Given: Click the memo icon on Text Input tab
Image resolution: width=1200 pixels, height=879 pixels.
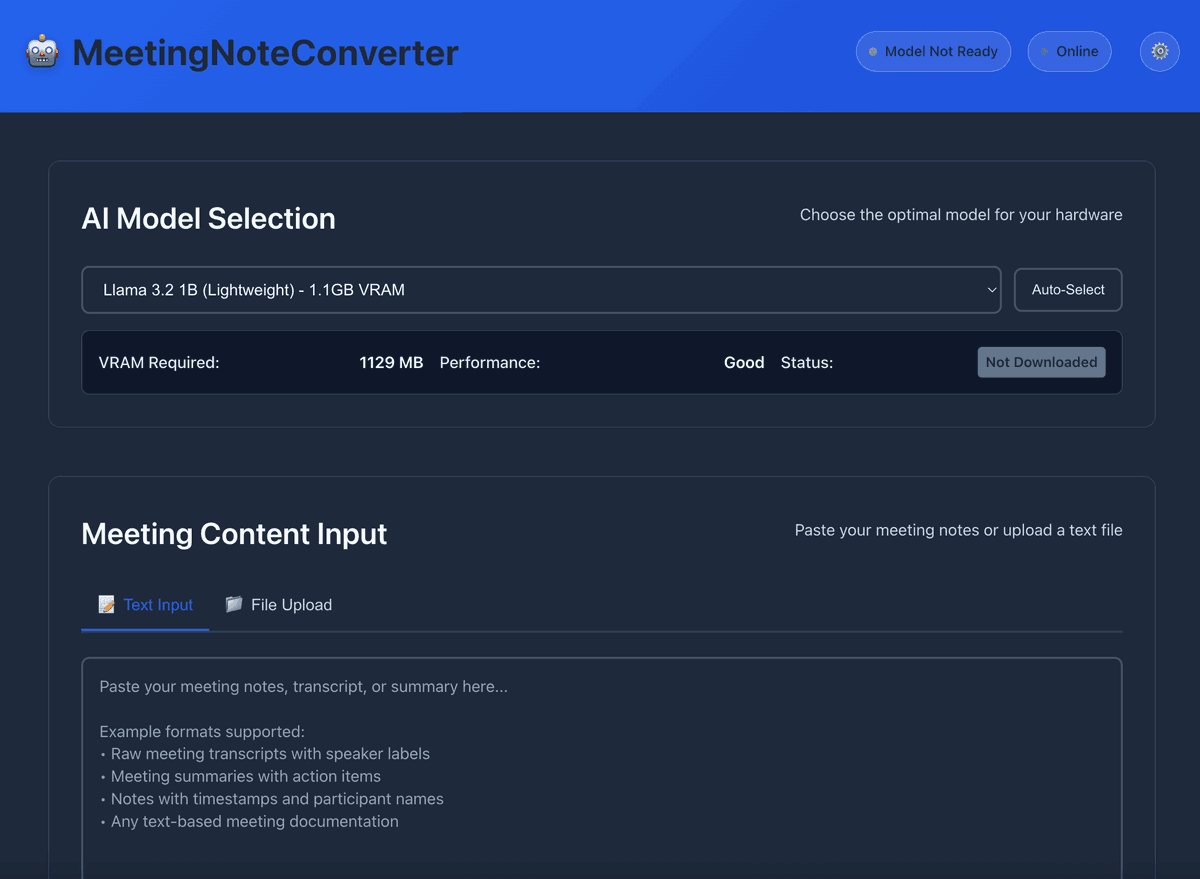Looking at the screenshot, I should point(106,604).
